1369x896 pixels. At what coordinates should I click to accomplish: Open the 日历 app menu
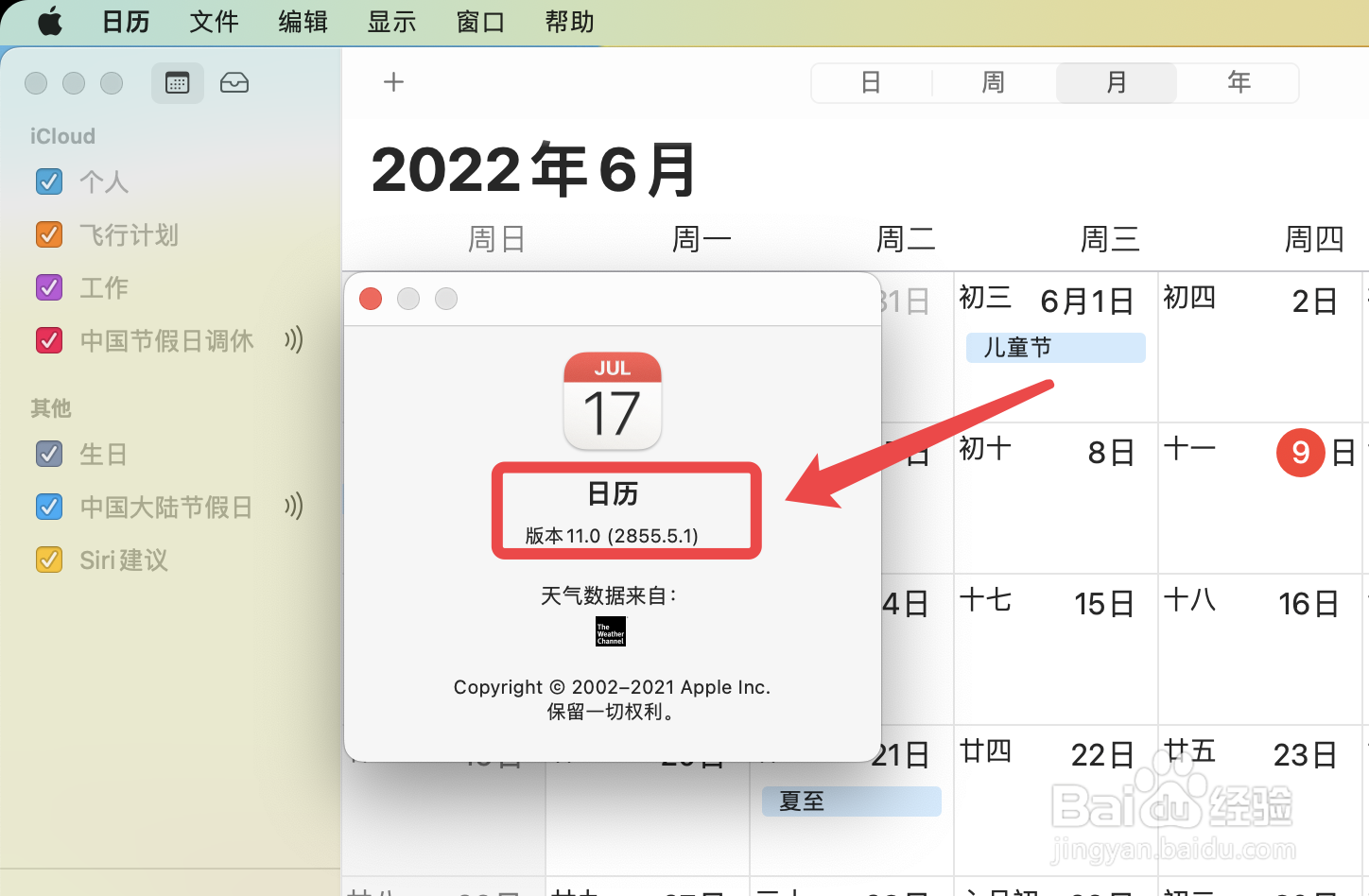point(126,22)
